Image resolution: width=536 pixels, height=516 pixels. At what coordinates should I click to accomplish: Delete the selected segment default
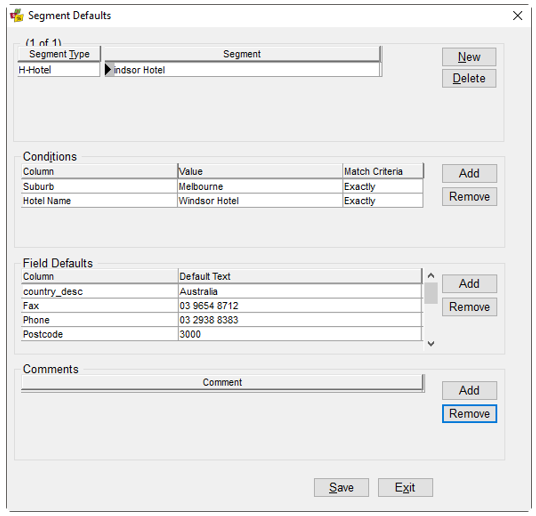click(469, 78)
